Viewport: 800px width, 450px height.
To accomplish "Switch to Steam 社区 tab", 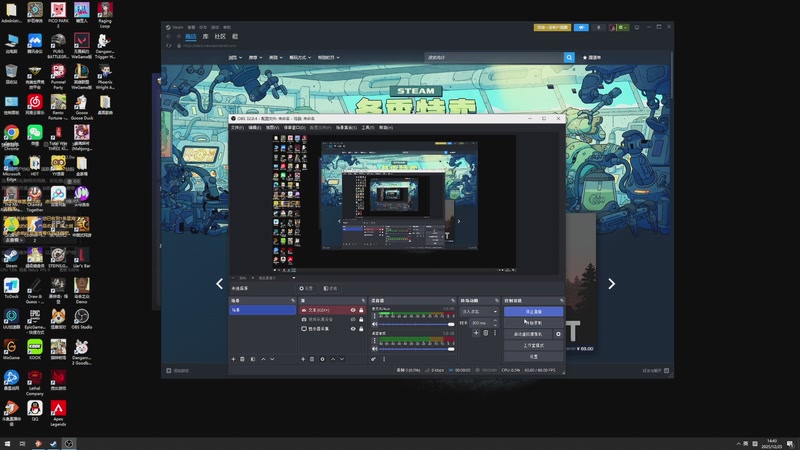I will 220,37.
